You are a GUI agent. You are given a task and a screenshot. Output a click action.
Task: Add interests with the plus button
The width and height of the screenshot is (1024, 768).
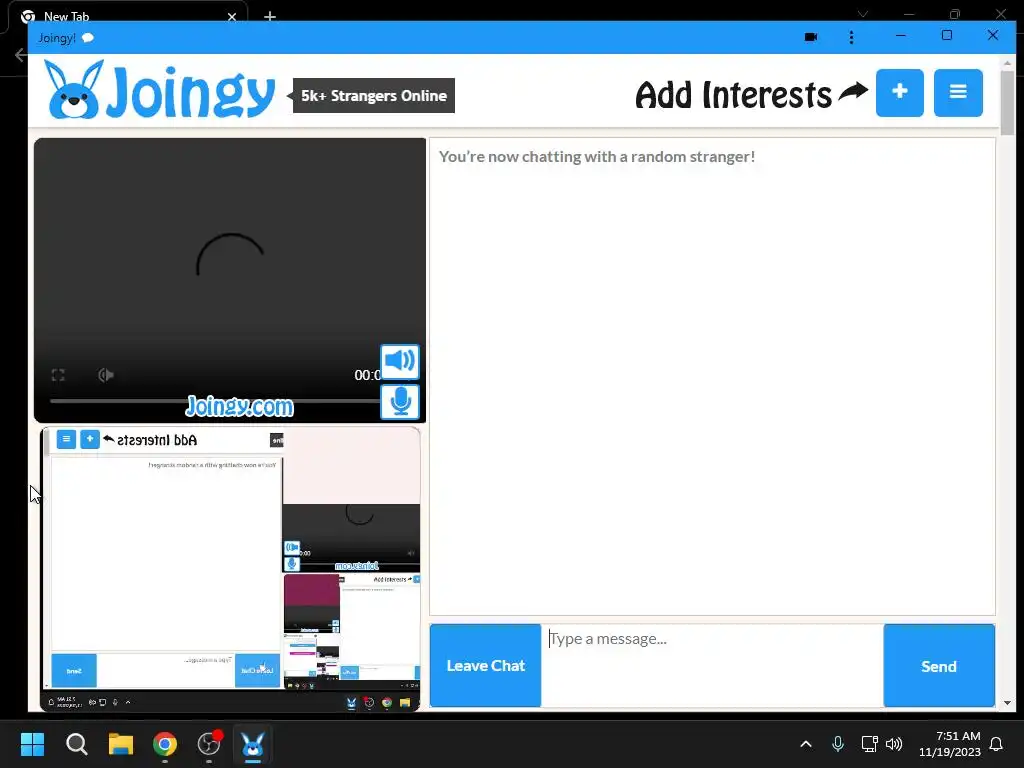(899, 93)
